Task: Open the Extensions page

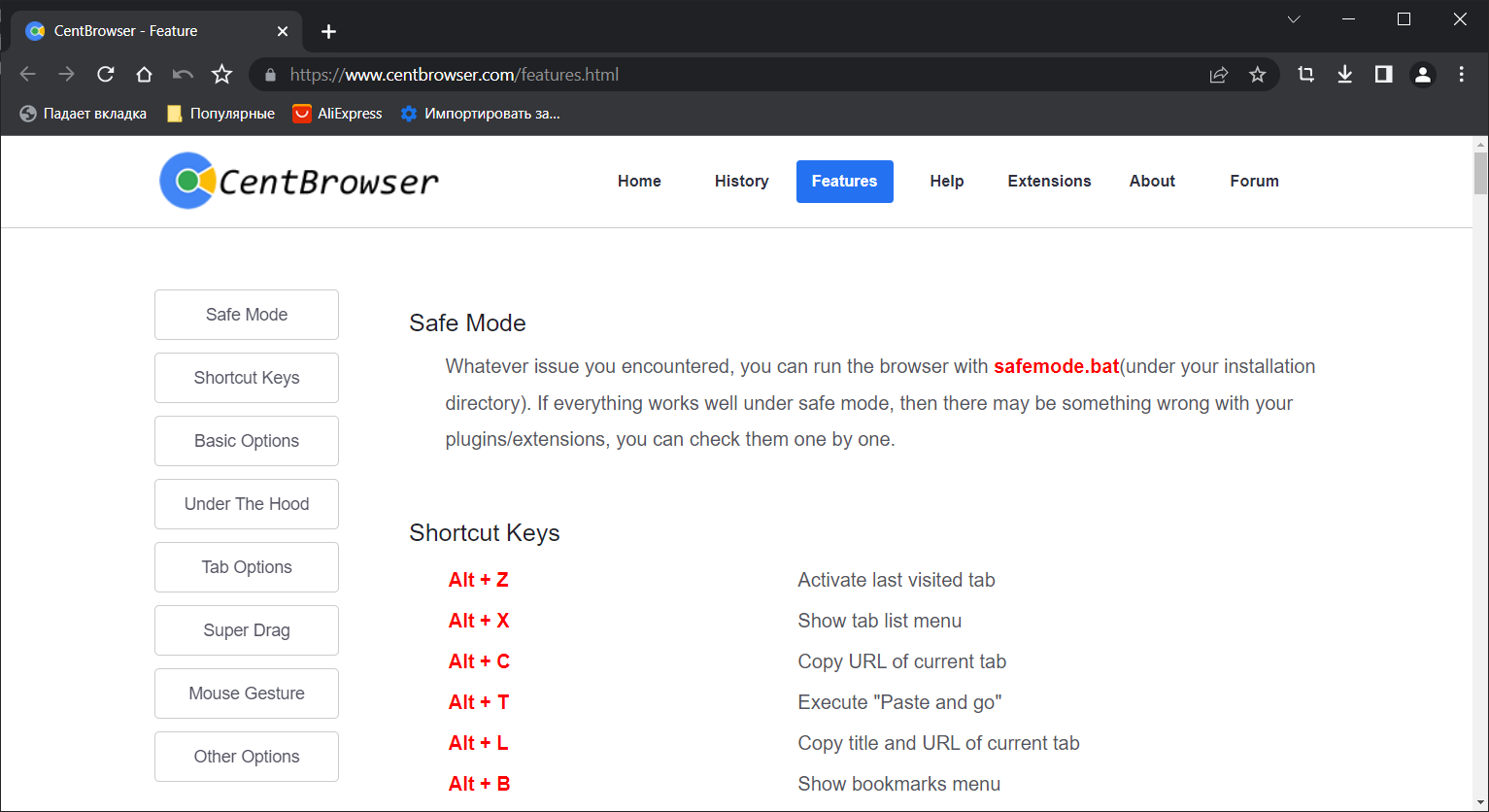Action: coord(1049,182)
